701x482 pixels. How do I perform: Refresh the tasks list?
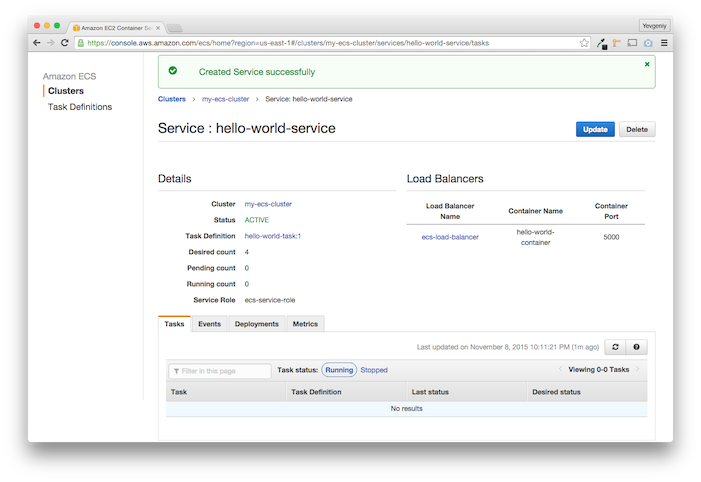click(x=615, y=347)
